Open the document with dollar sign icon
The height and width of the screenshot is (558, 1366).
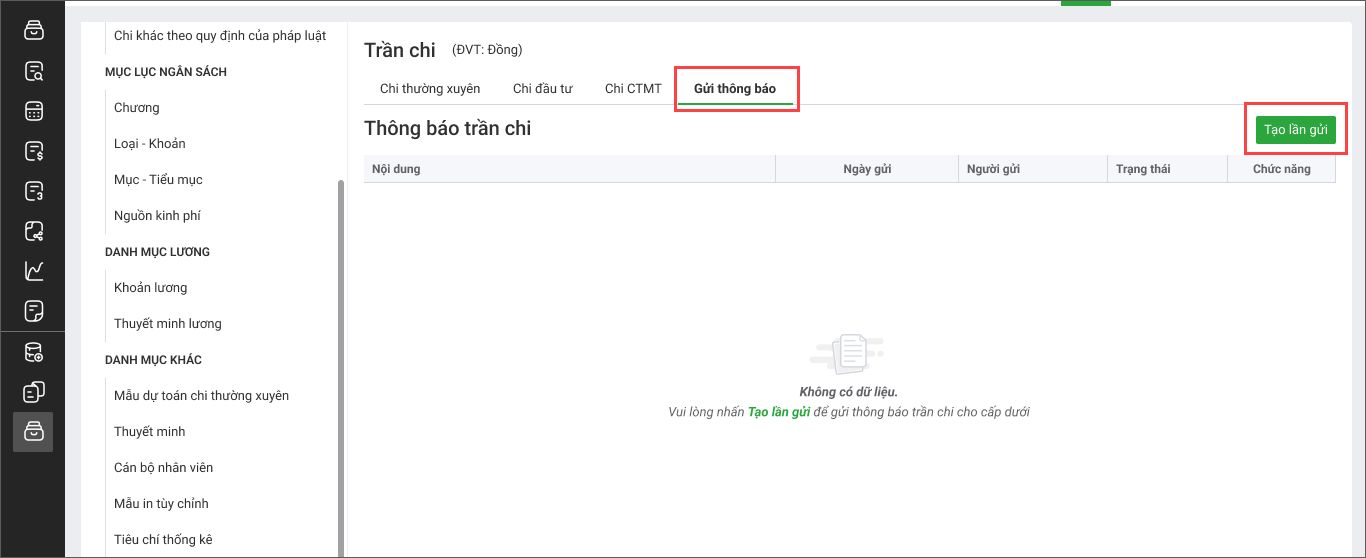(x=34, y=151)
